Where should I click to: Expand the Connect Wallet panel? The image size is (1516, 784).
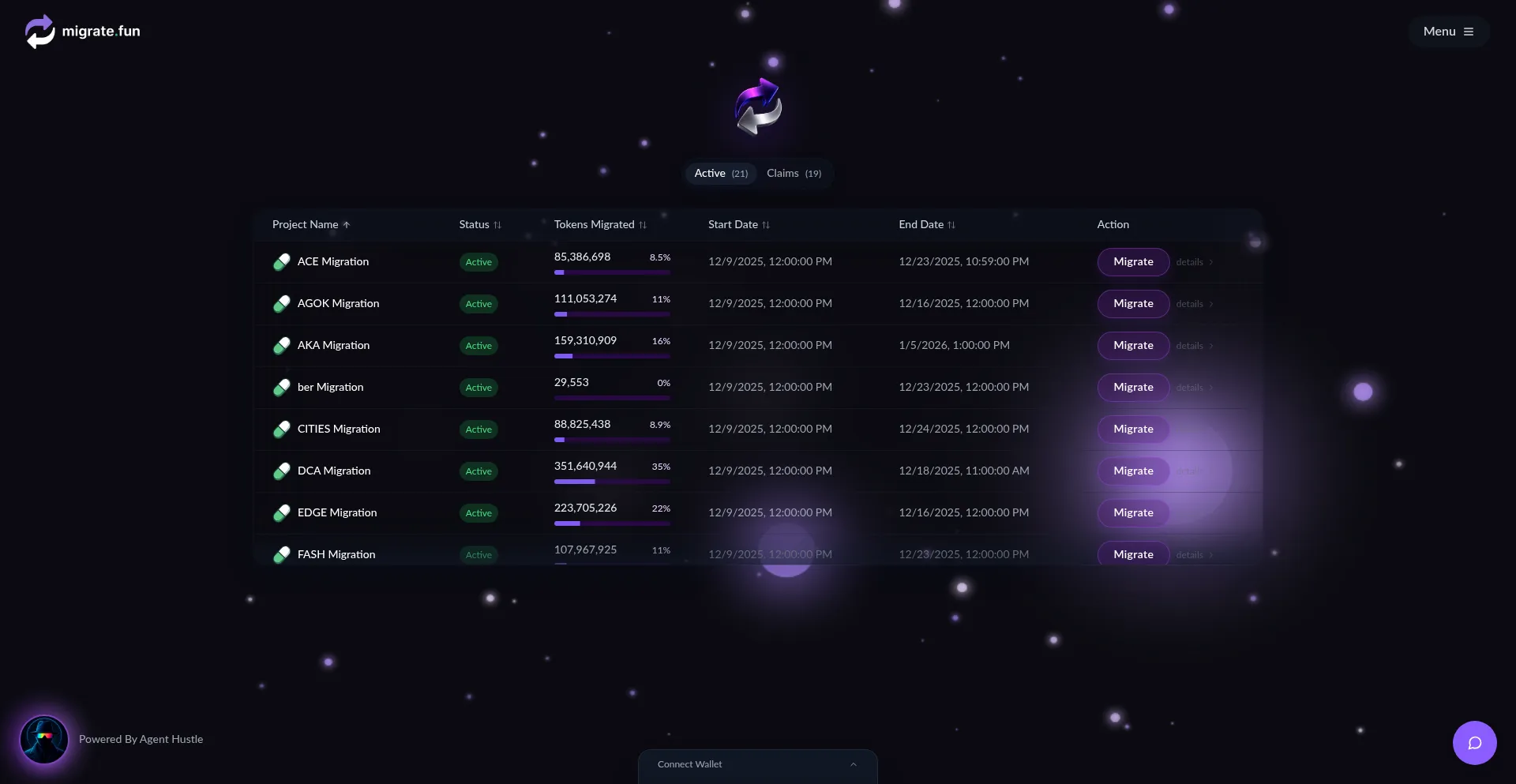[x=757, y=764]
